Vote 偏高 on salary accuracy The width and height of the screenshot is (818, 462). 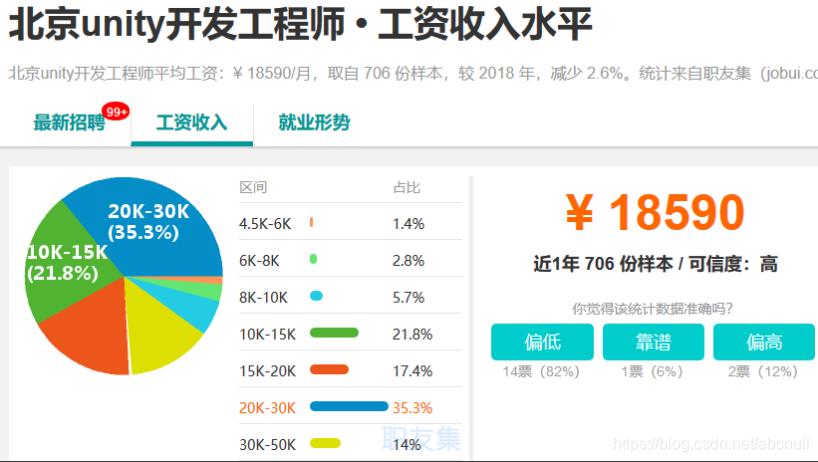point(764,342)
